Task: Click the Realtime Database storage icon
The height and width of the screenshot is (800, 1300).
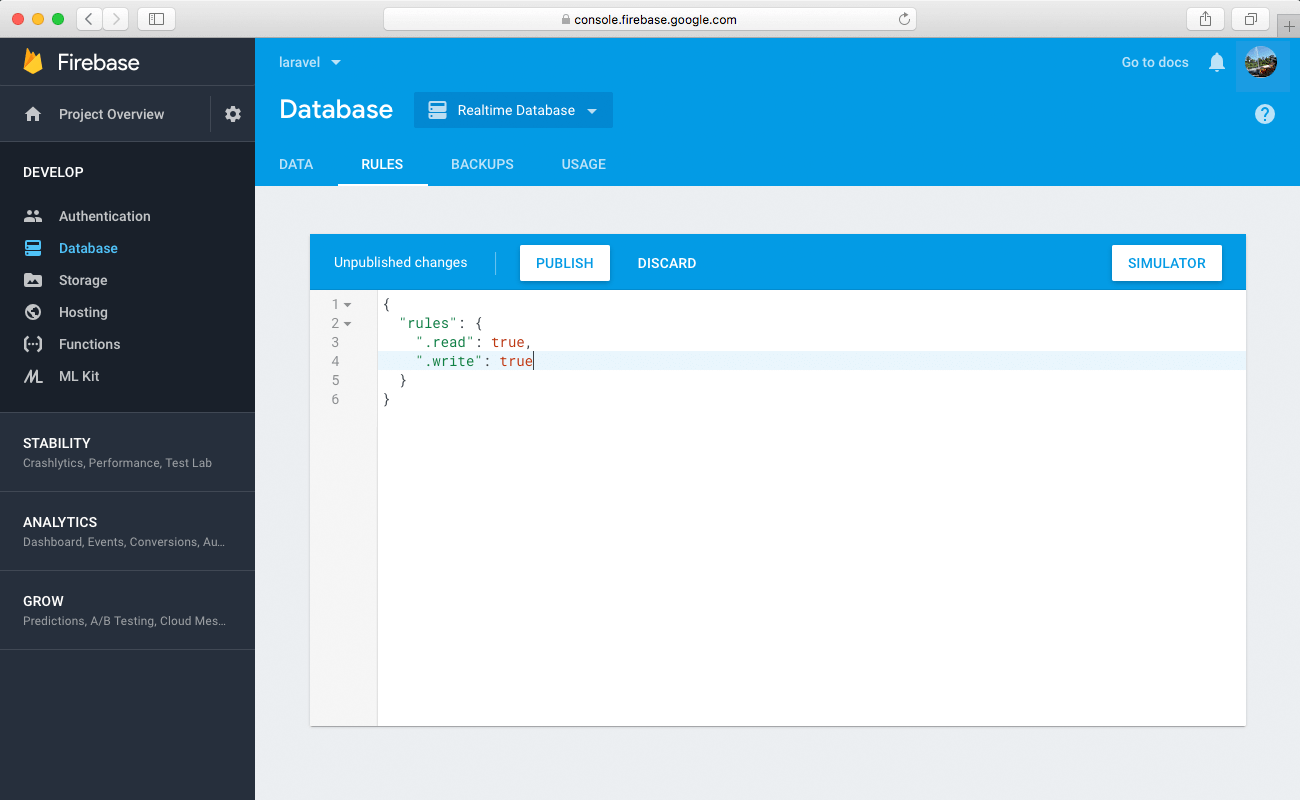Action: point(437,110)
